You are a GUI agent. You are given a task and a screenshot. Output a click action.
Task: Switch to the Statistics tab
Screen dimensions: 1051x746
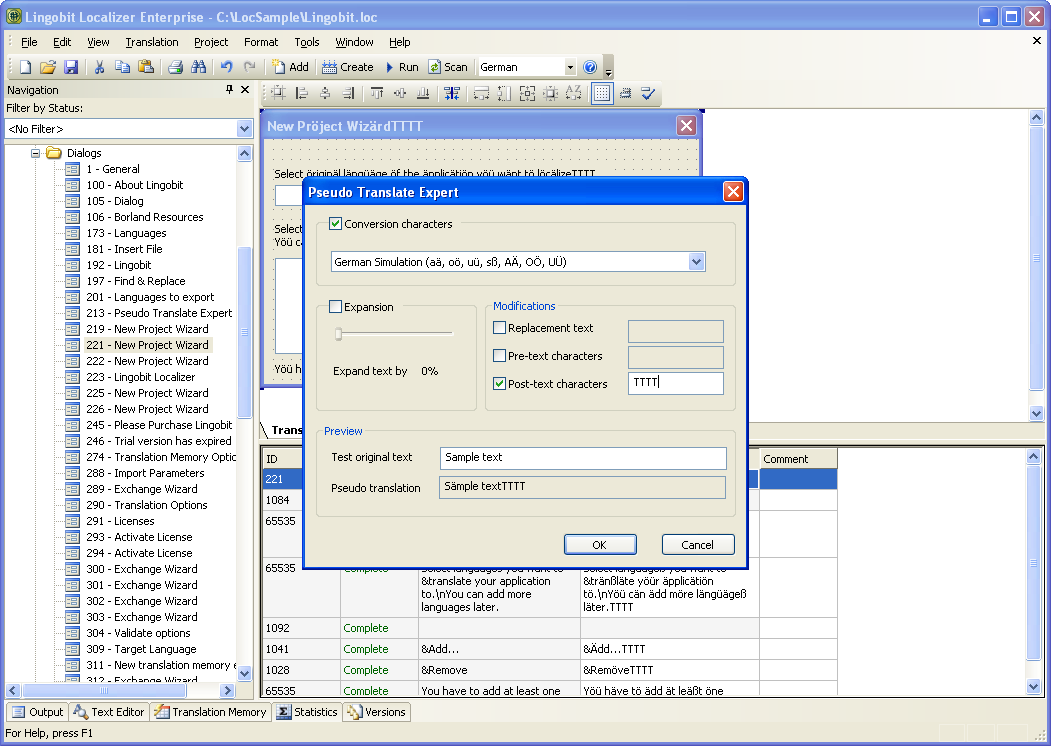tap(307, 712)
